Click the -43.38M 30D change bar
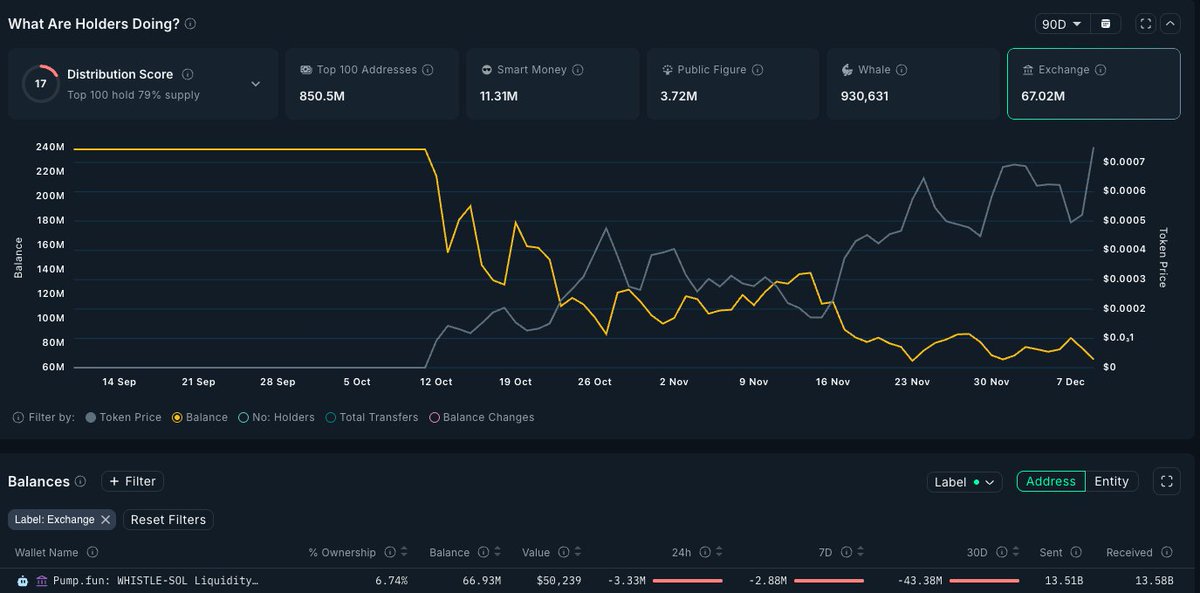The image size is (1200, 593). [984, 580]
